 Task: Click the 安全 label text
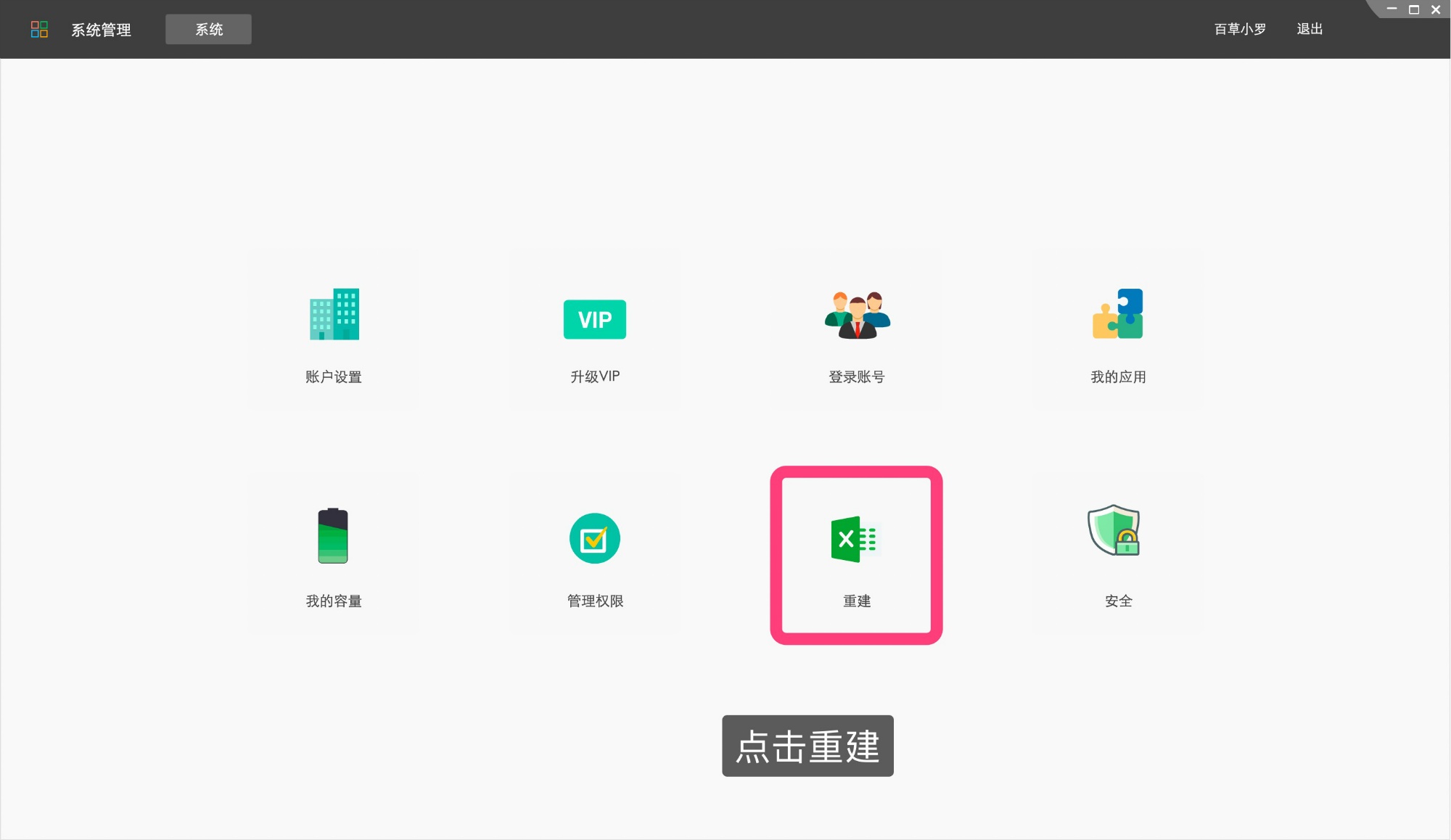pyautogui.click(x=1118, y=601)
